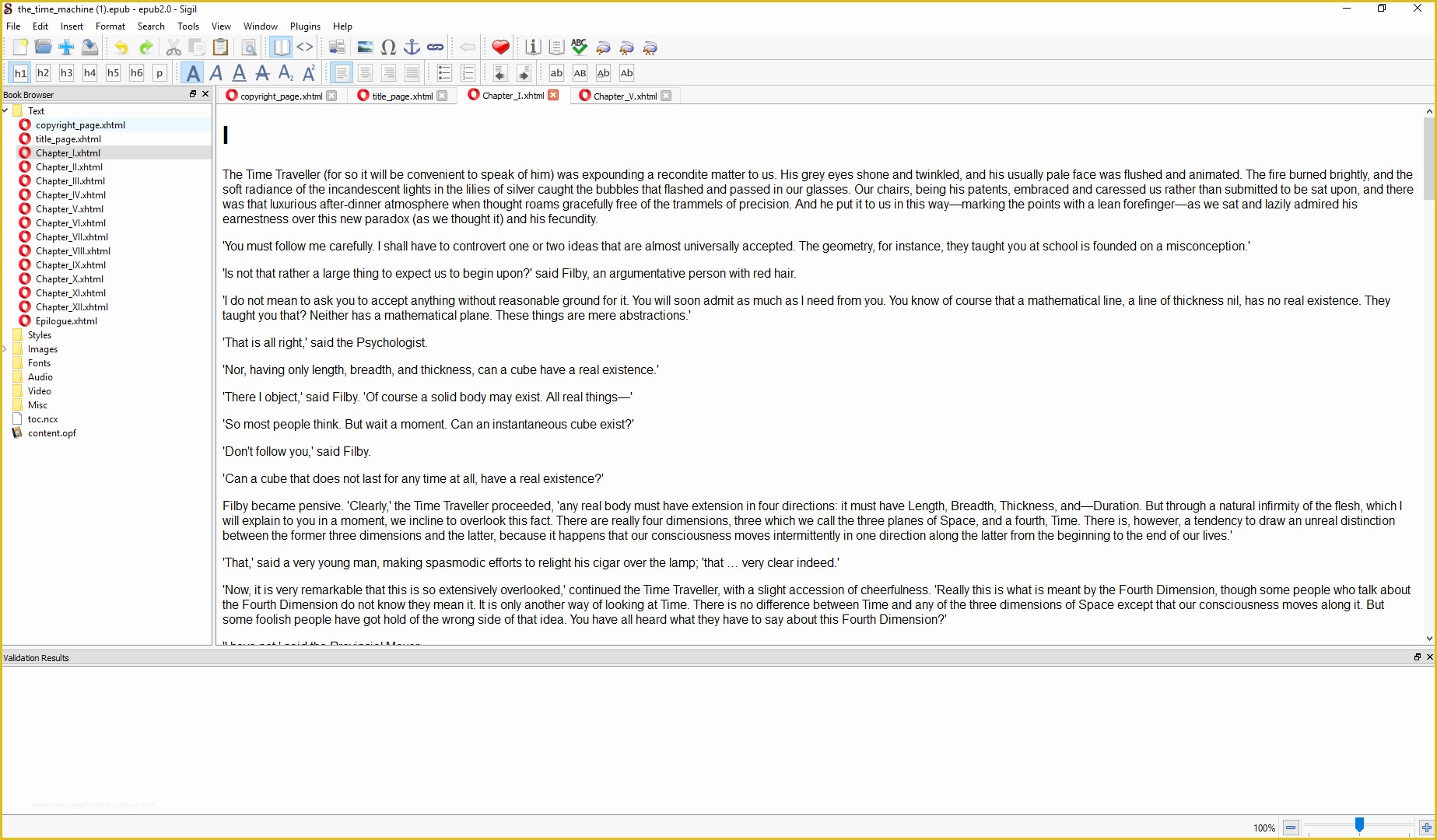The width and height of the screenshot is (1437, 840).
Task: Open the File menu
Action: point(13,26)
